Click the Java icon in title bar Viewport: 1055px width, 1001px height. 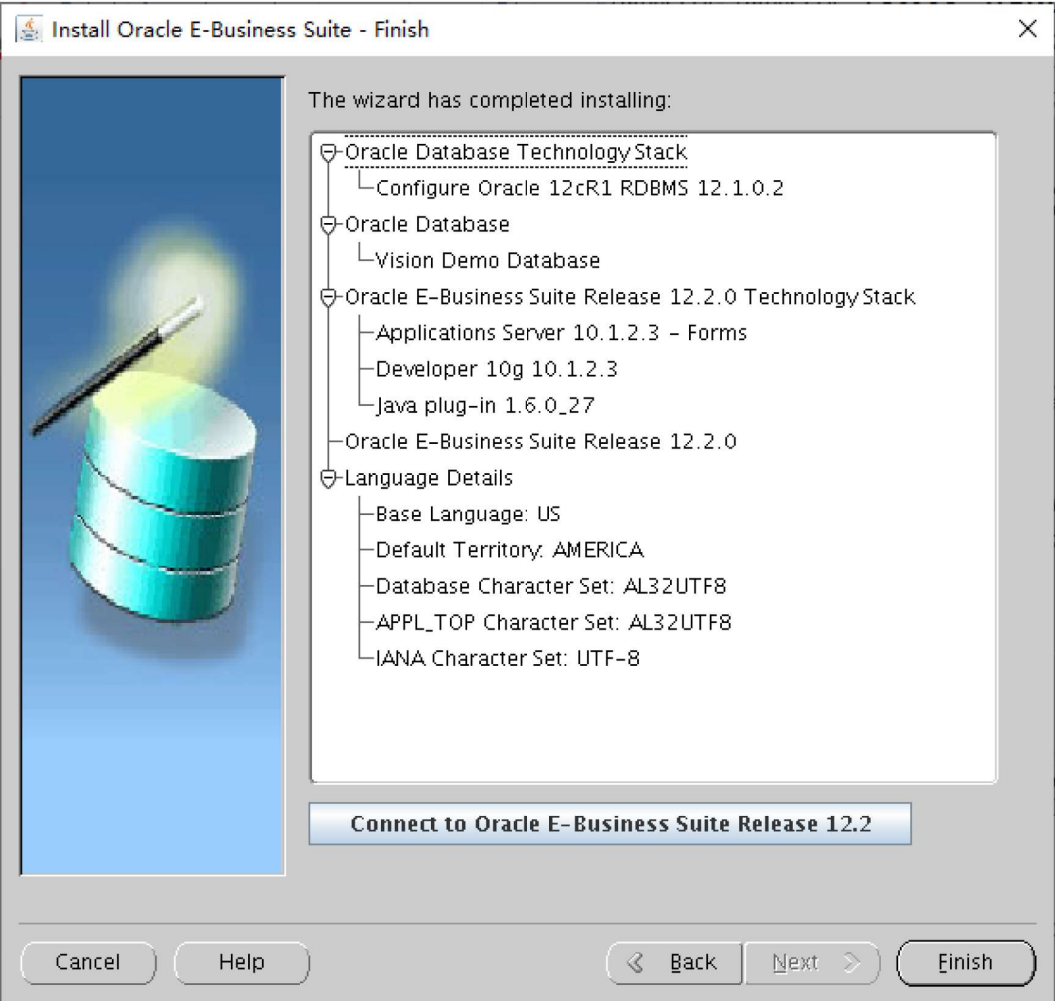[28, 30]
